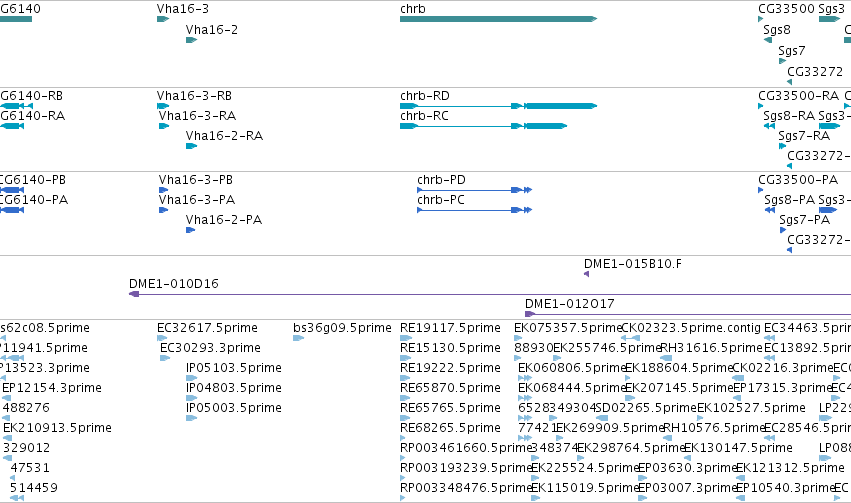Open the IP05103.5prime EST entry
The image size is (851, 503).
pyautogui.click(x=233, y=368)
